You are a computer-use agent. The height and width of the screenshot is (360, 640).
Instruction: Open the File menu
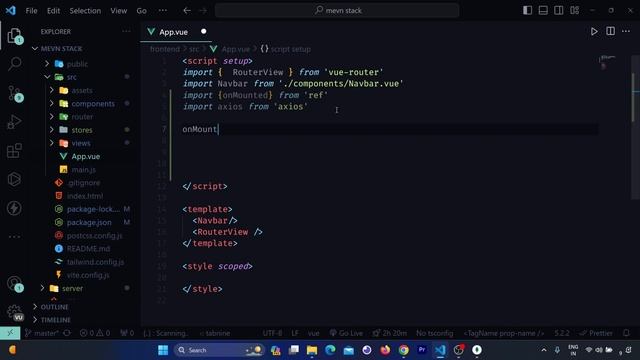[x=31, y=11]
